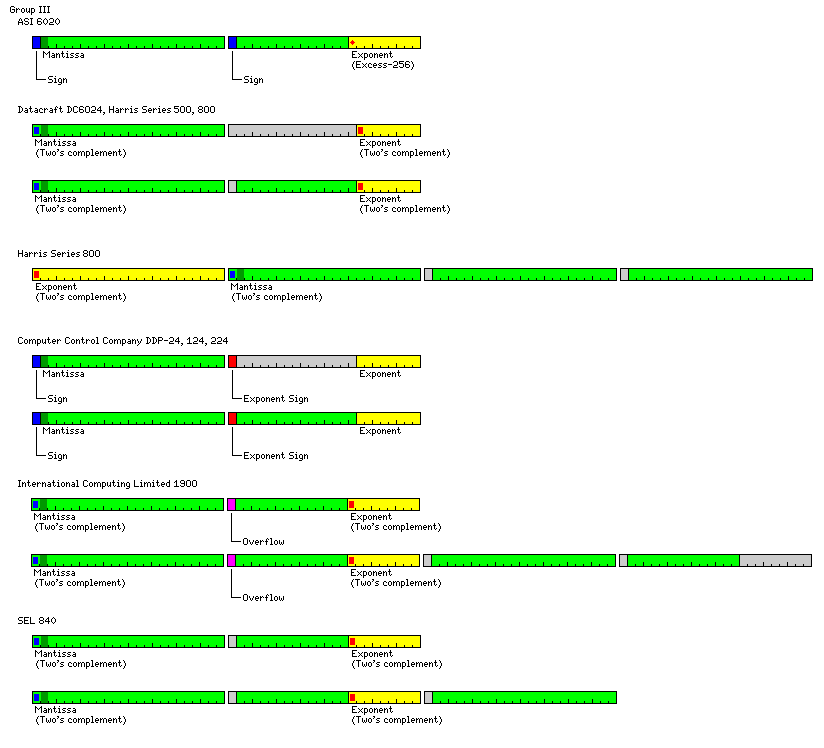Select third word bar of the second SEL 840 format
Screen dimensions: 824x748
click(520, 698)
